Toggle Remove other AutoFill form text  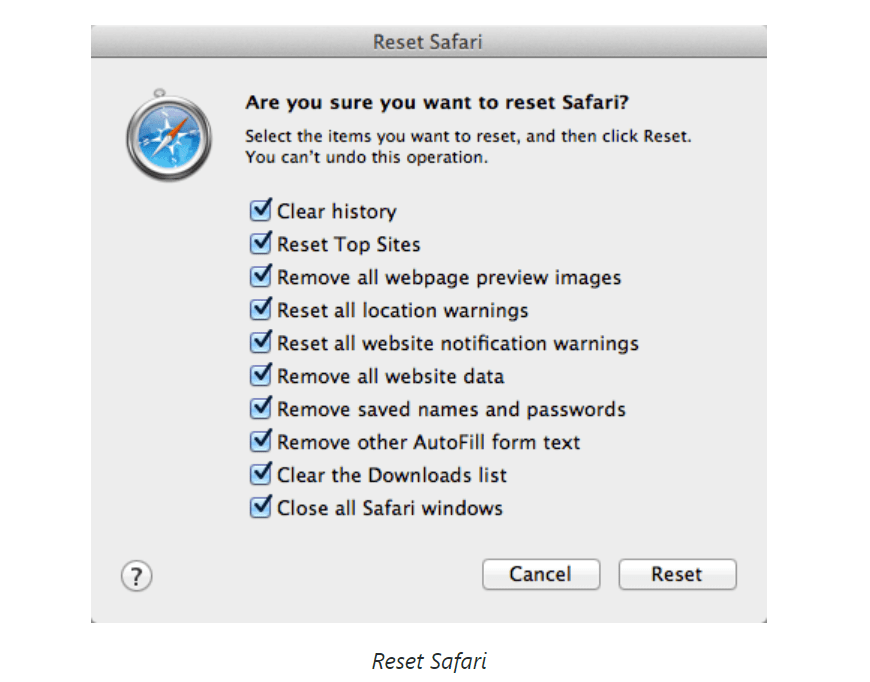(x=260, y=441)
